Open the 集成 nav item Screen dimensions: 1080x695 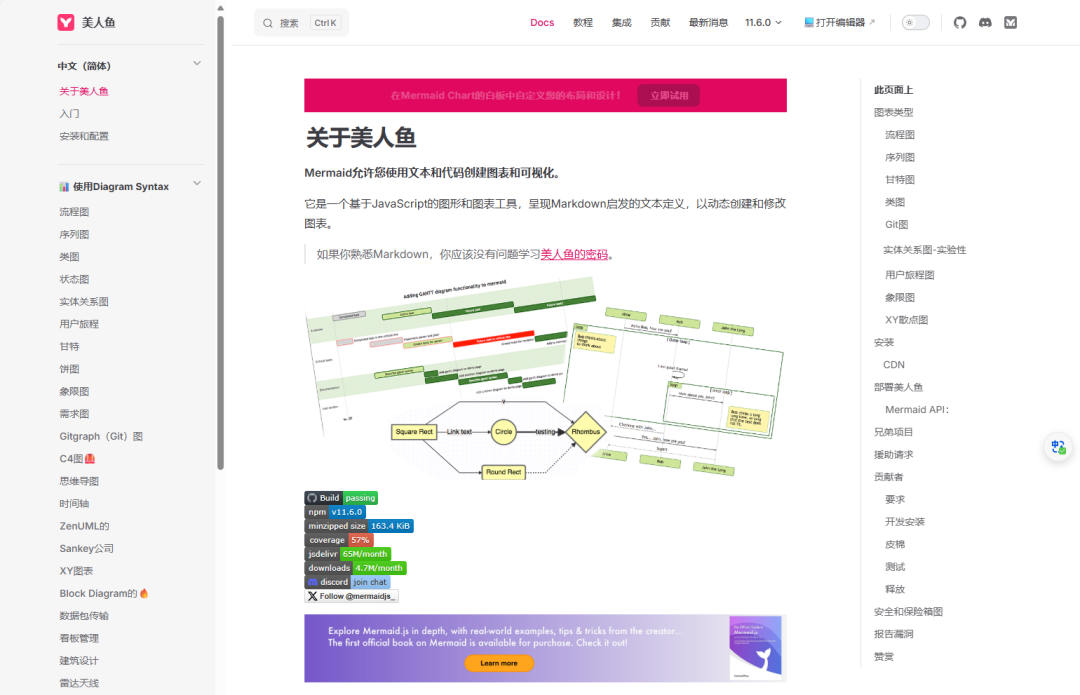tap(621, 23)
